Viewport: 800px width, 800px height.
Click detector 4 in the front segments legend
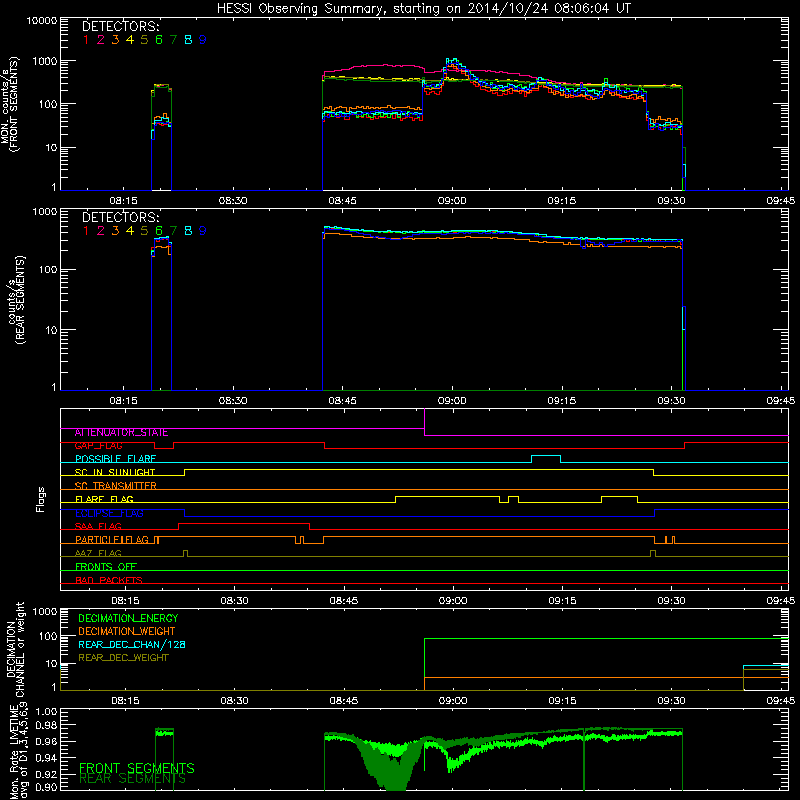pyautogui.click(x=130, y=39)
